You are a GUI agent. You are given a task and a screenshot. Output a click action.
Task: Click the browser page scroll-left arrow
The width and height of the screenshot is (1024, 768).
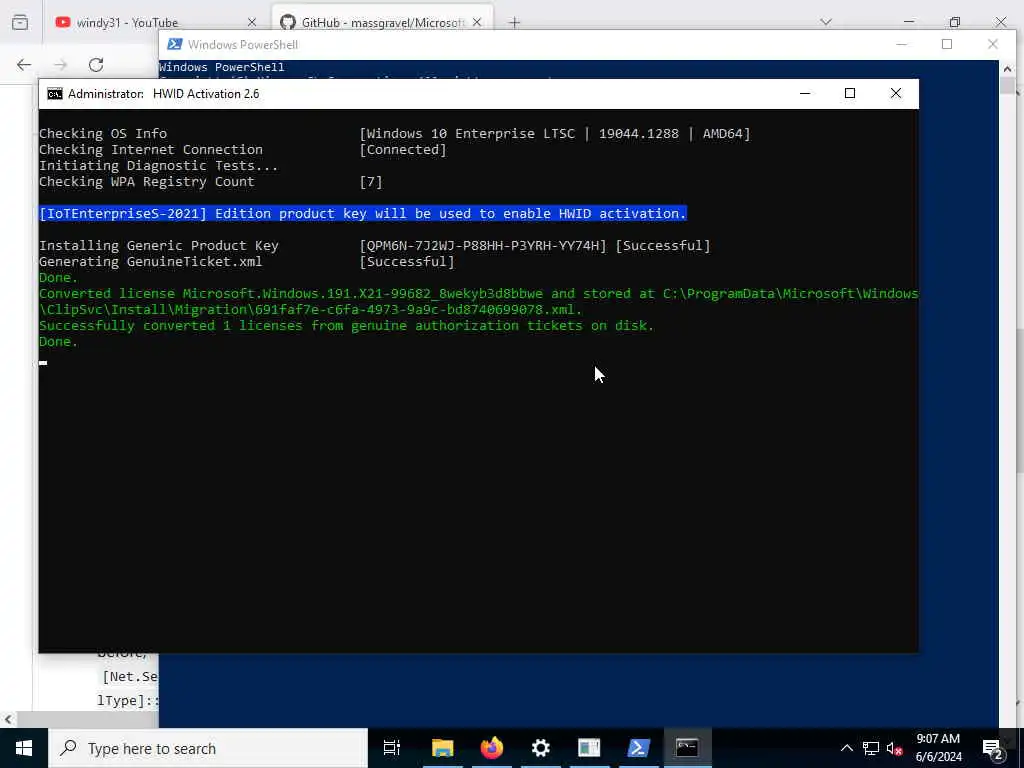coord(7,719)
